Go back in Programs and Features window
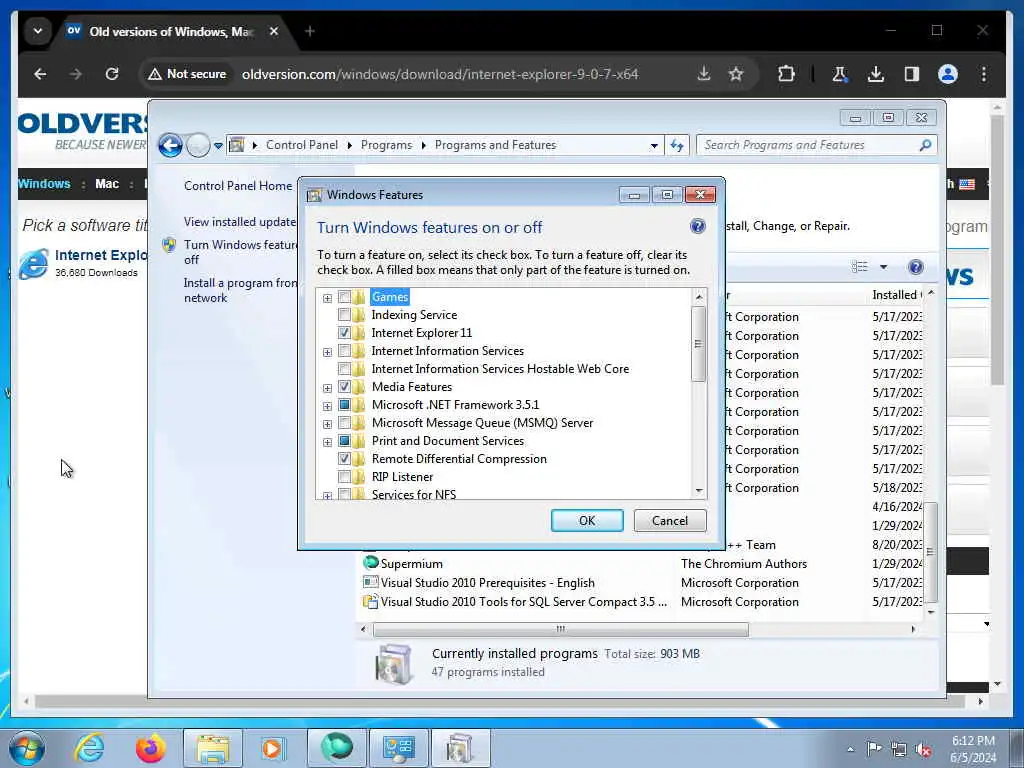 (170, 145)
